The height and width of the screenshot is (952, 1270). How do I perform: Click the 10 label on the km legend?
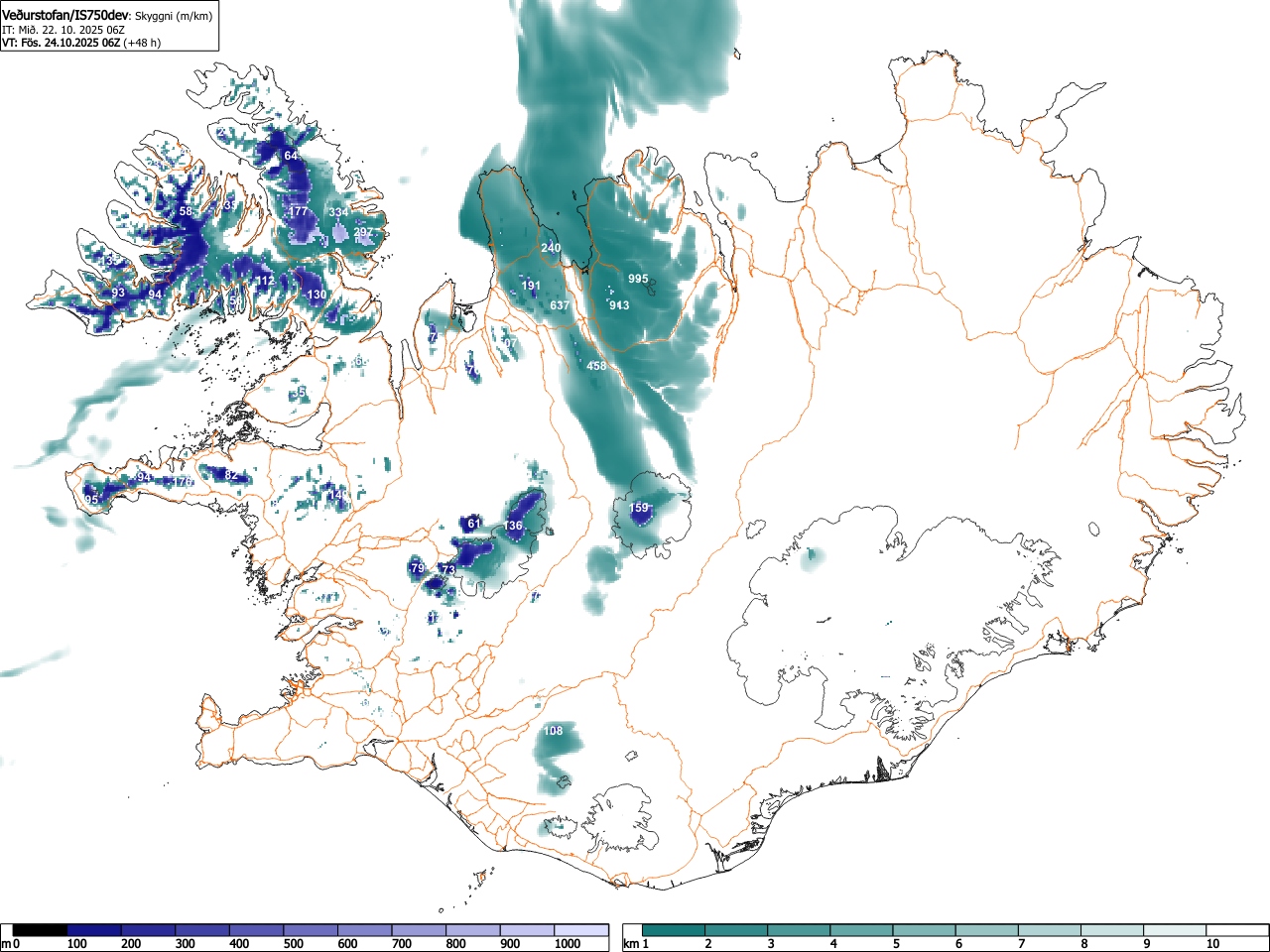[1212, 944]
